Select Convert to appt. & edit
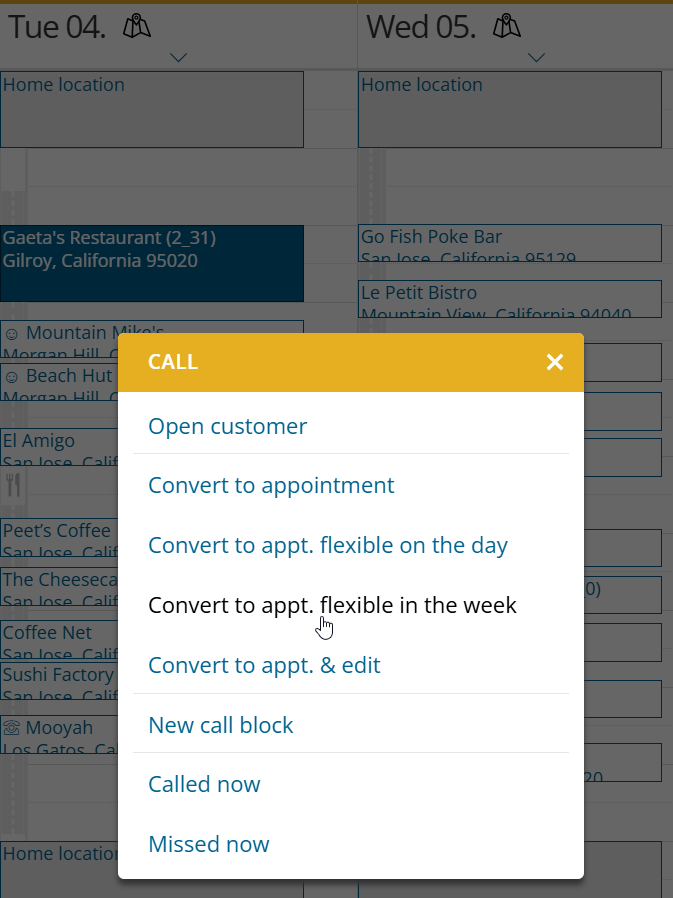This screenshot has height=898, width=673. click(x=264, y=665)
